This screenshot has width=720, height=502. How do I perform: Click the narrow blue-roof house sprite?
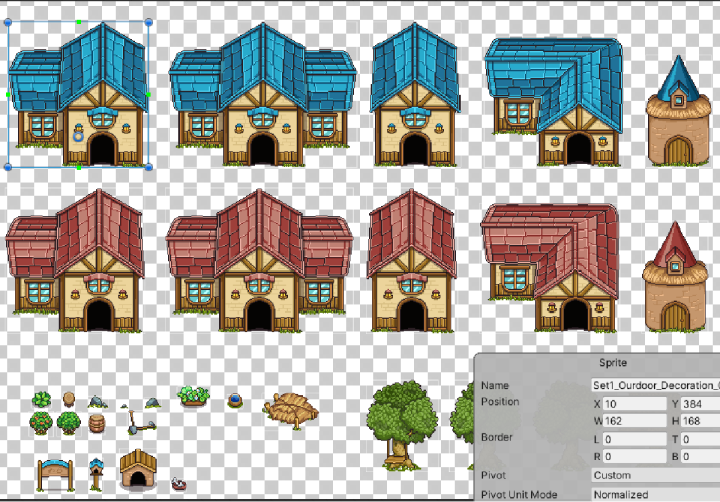click(414, 96)
